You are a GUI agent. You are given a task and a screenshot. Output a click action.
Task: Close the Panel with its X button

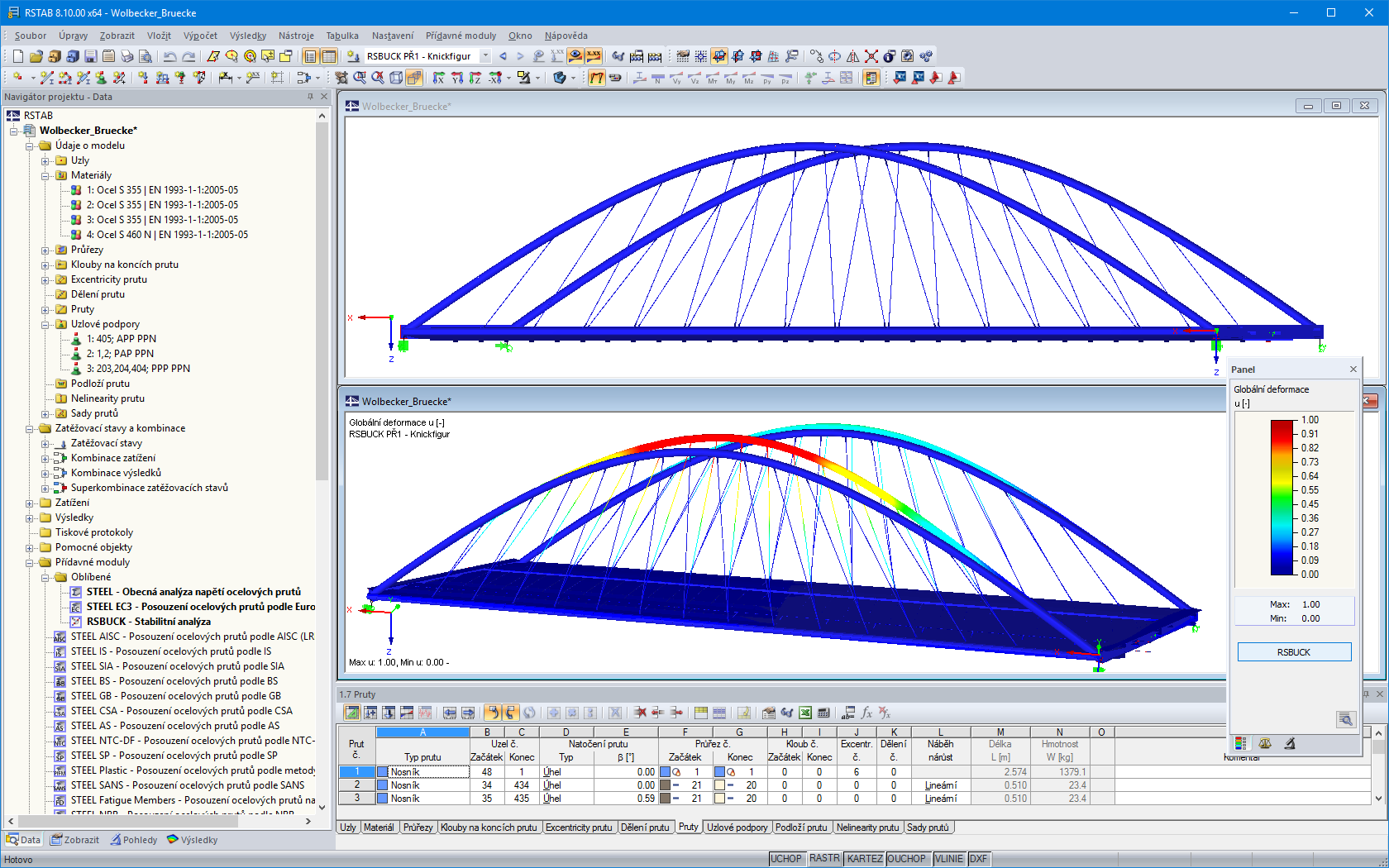1353,370
